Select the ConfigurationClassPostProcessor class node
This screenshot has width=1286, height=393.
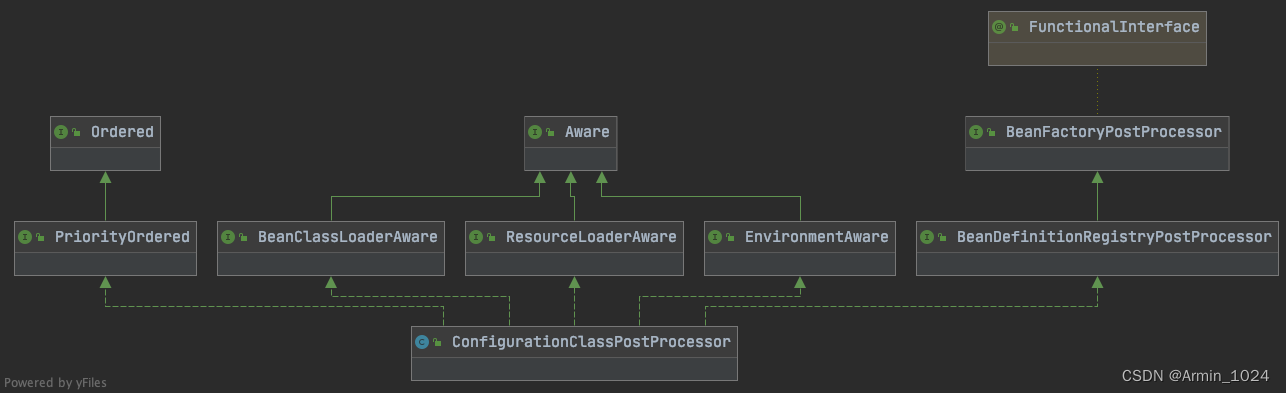[x=574, y=353]
